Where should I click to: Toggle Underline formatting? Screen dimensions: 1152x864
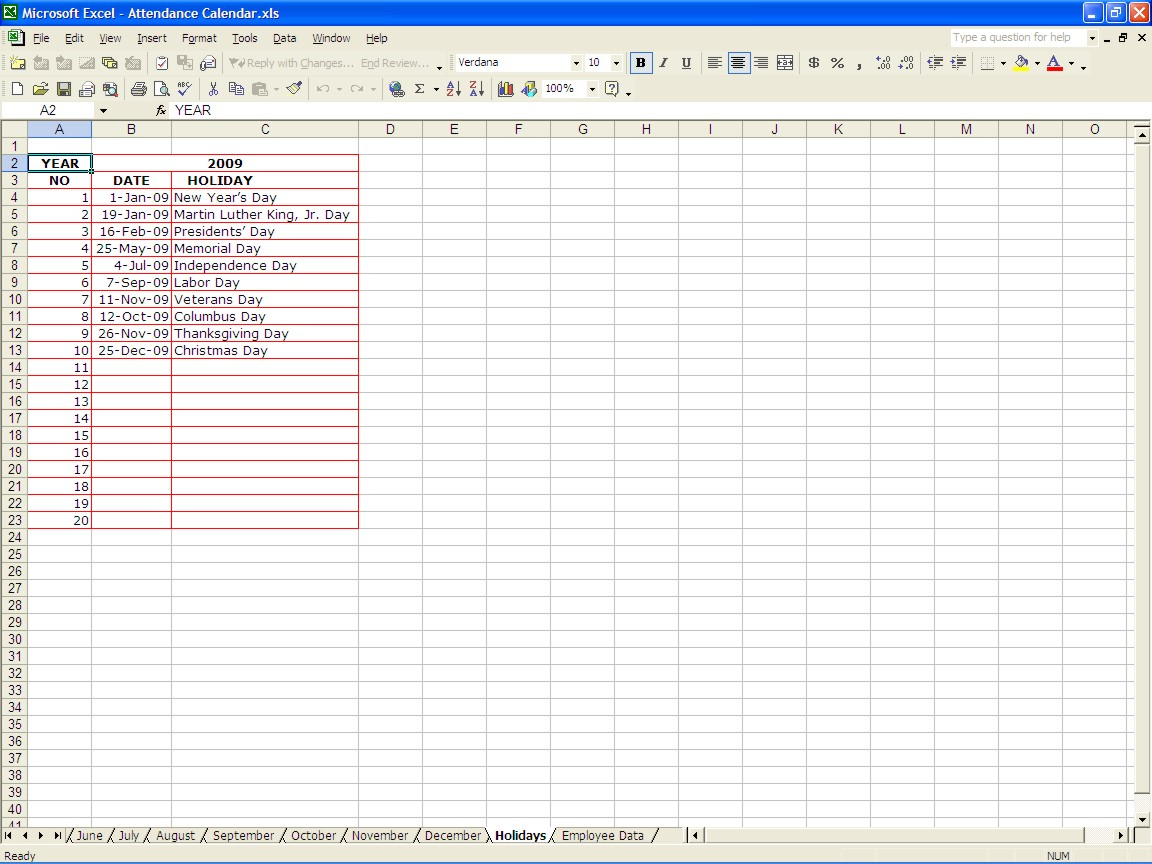(686, 63)
